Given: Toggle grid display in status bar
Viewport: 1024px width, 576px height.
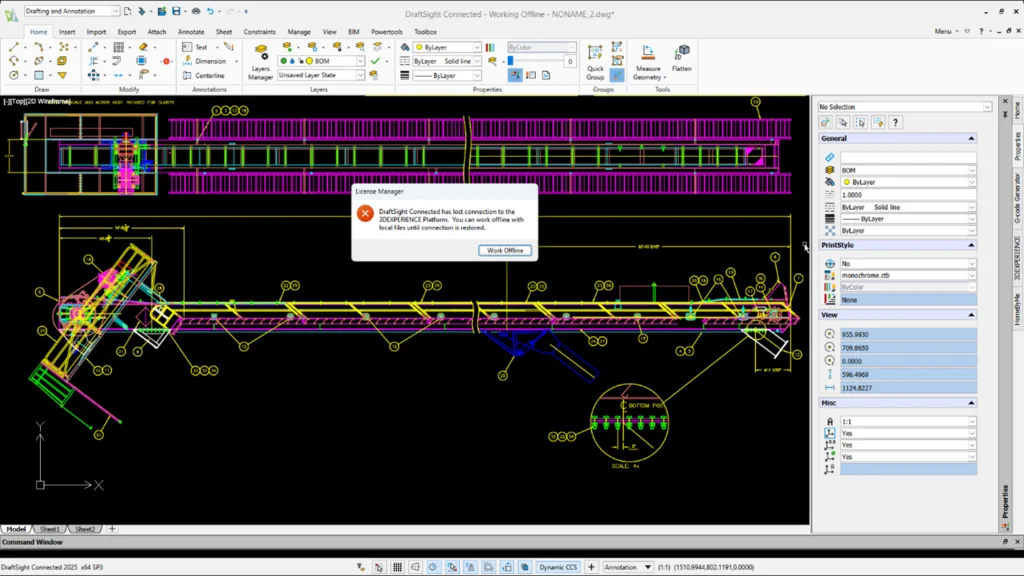Looking at the screenshot, I should [x=398, y=567].
